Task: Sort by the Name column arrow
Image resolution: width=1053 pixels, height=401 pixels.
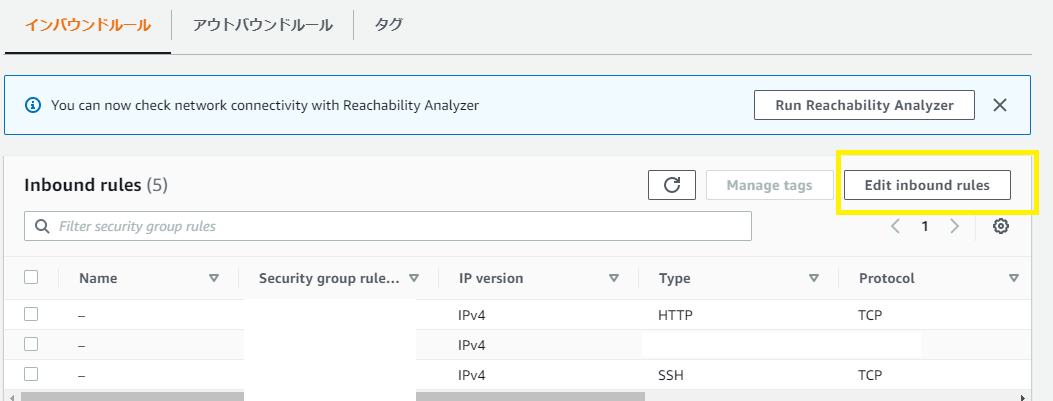Action: coord(213,279)
